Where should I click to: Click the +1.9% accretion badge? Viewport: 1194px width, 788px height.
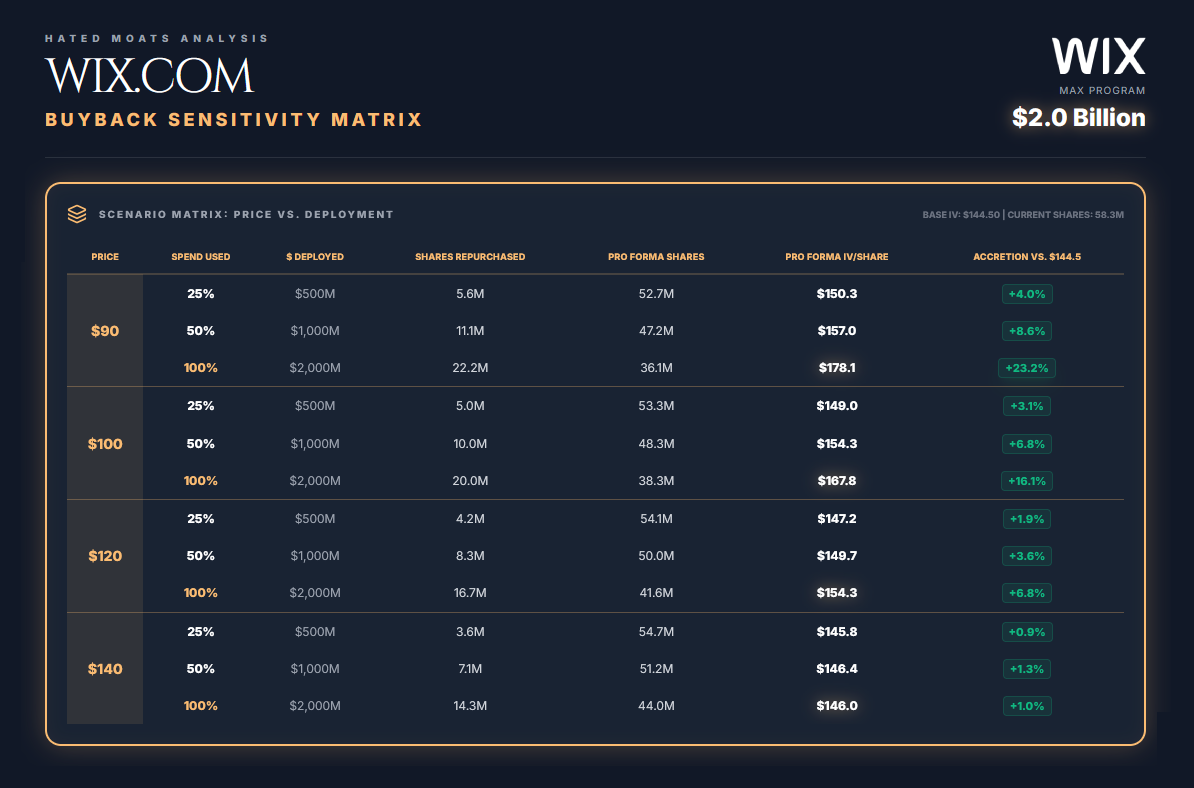point(1026,519)
